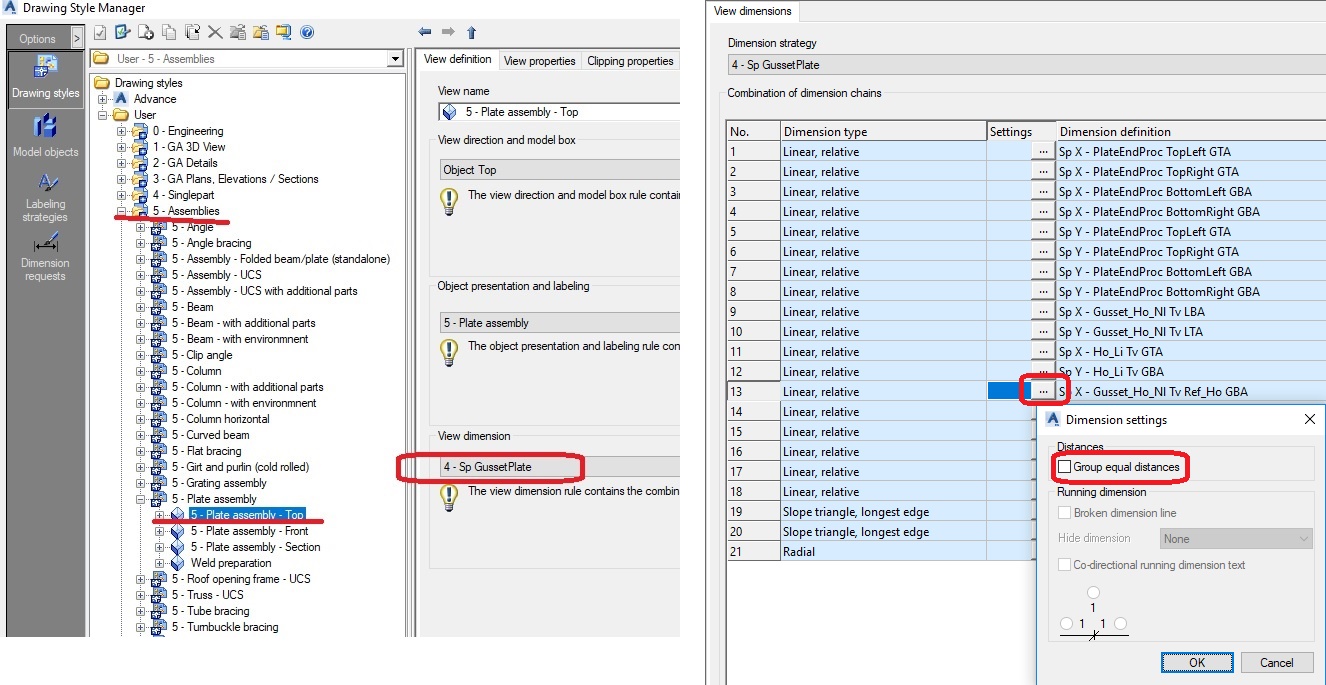
Task: Collapse the User tree node
Action: click(x=102, y=115)
